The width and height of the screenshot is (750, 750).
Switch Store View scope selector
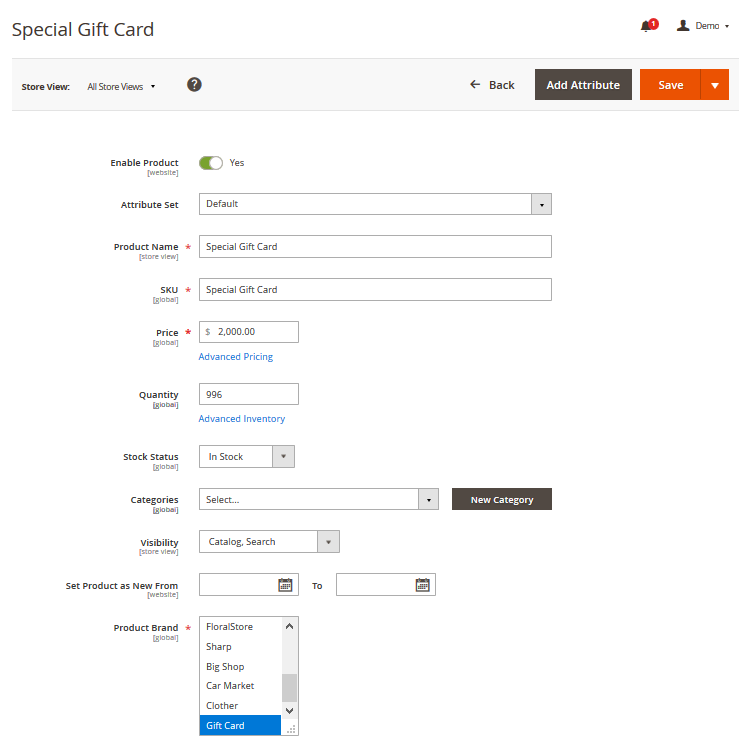[121, 87]
